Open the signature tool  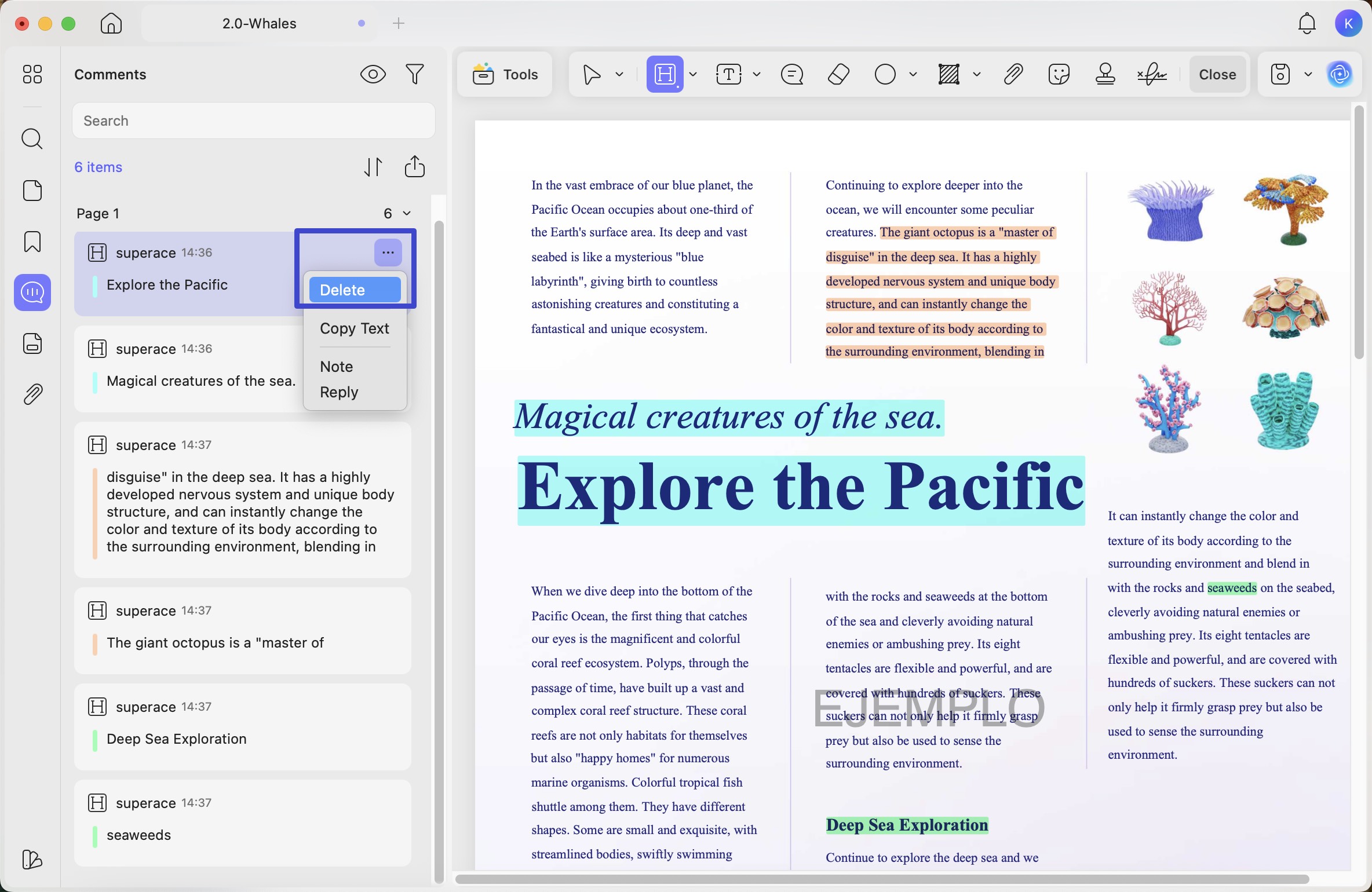[x=1152, y=75]
